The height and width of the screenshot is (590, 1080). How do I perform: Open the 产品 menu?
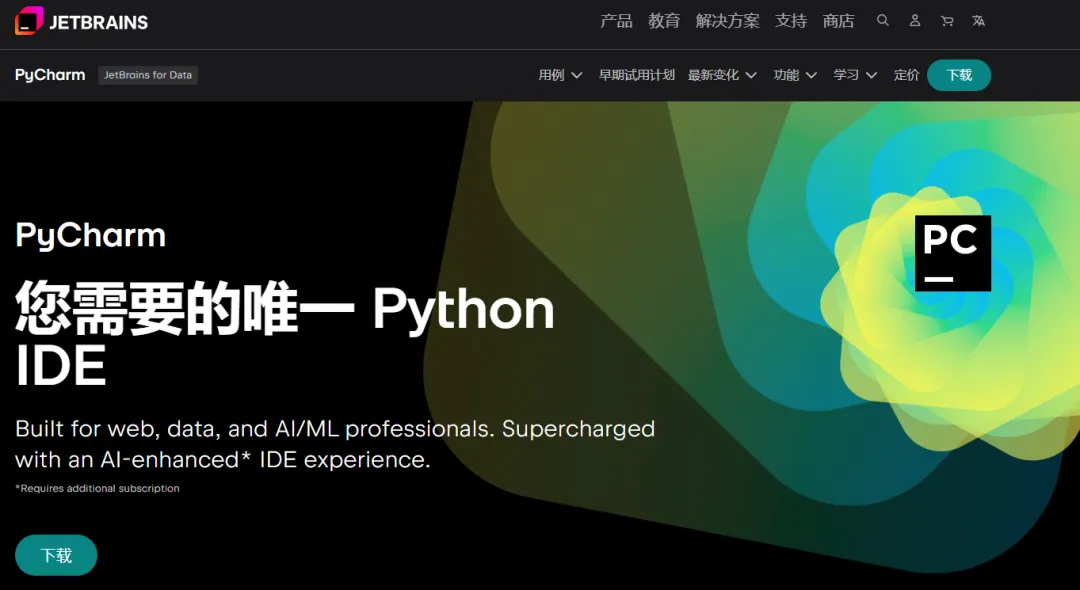click(x=616, y=21)
